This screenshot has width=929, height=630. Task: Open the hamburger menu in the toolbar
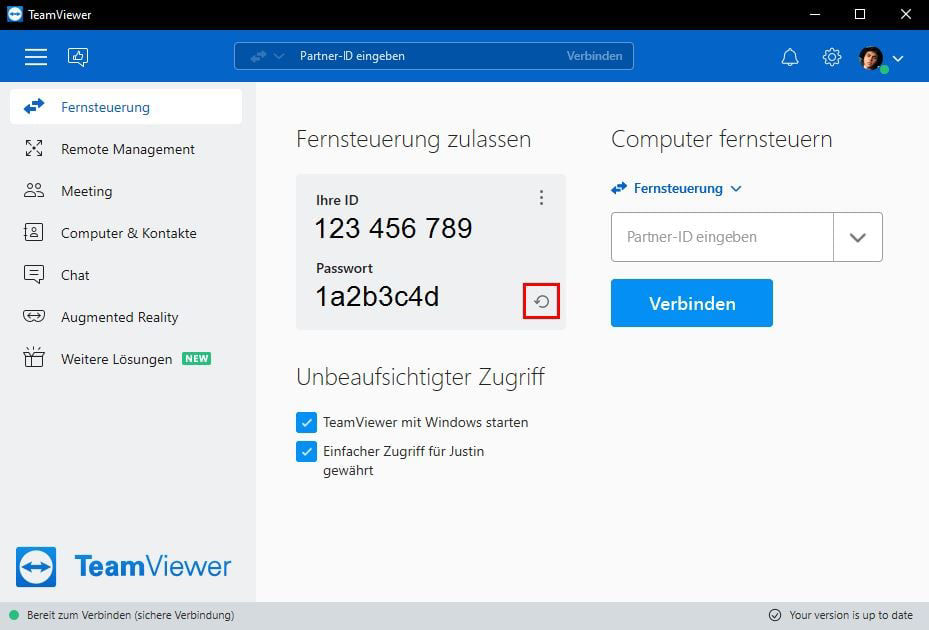click(36, 57)
